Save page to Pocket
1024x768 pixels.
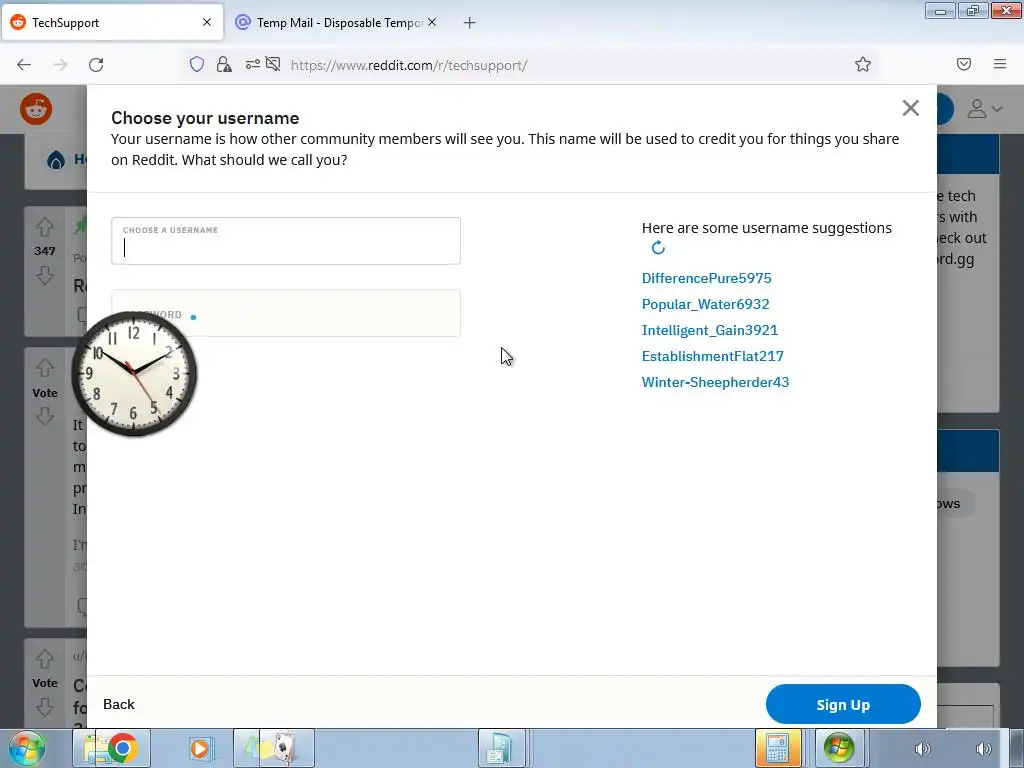coord(964,64)
